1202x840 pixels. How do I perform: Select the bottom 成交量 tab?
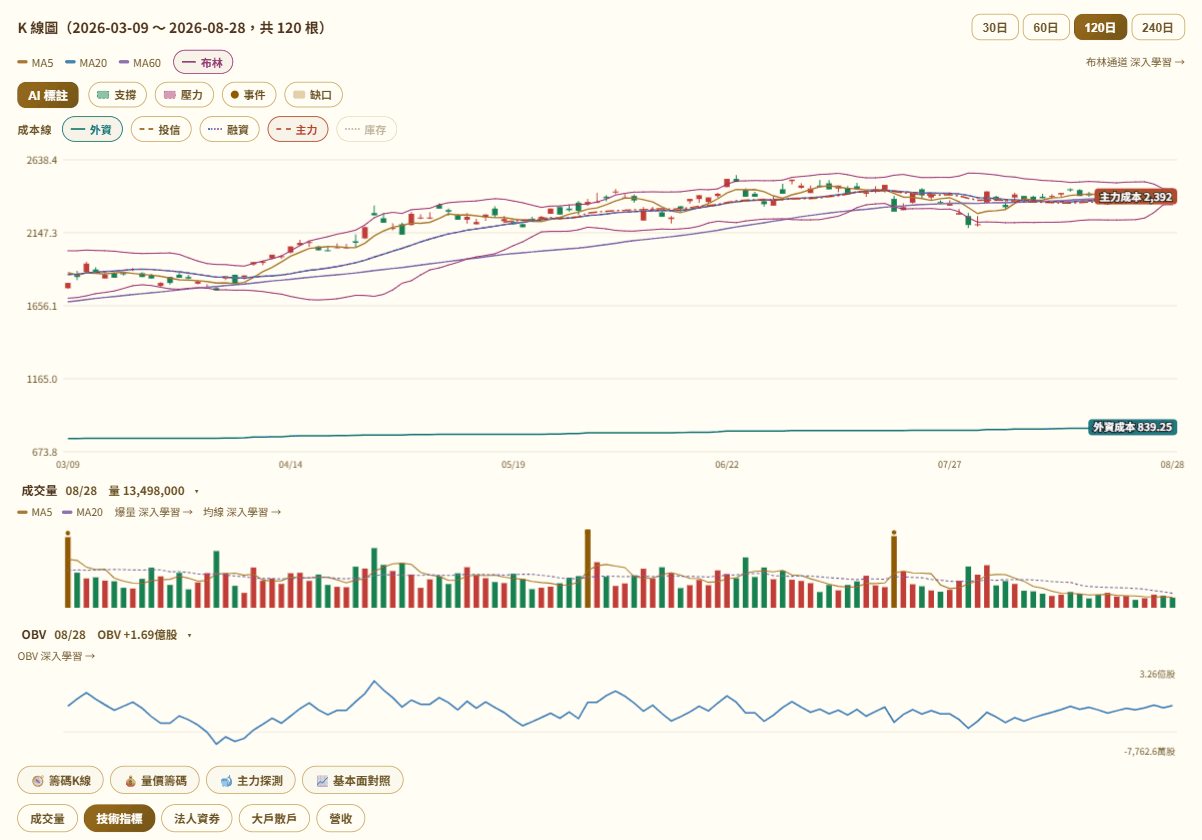pyautogui.click(x=47, y=818)
